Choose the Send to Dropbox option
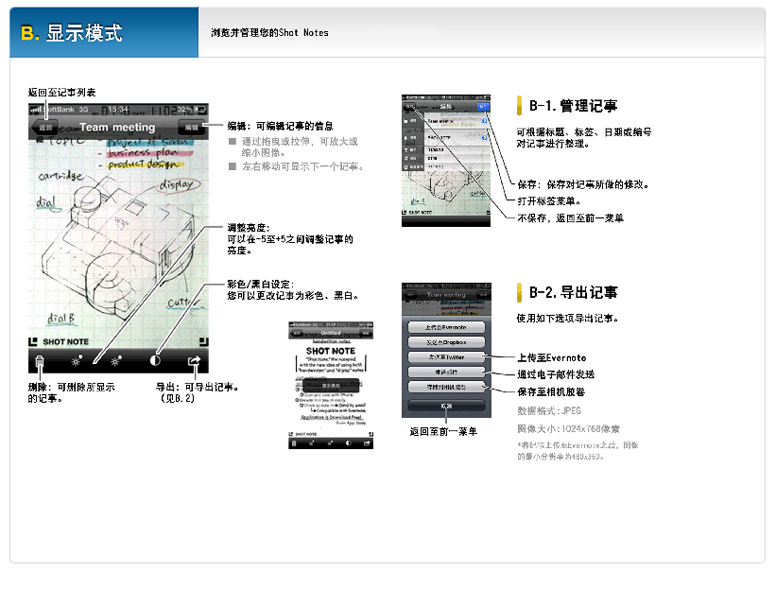Screen dimensions: 776x590 446,342
